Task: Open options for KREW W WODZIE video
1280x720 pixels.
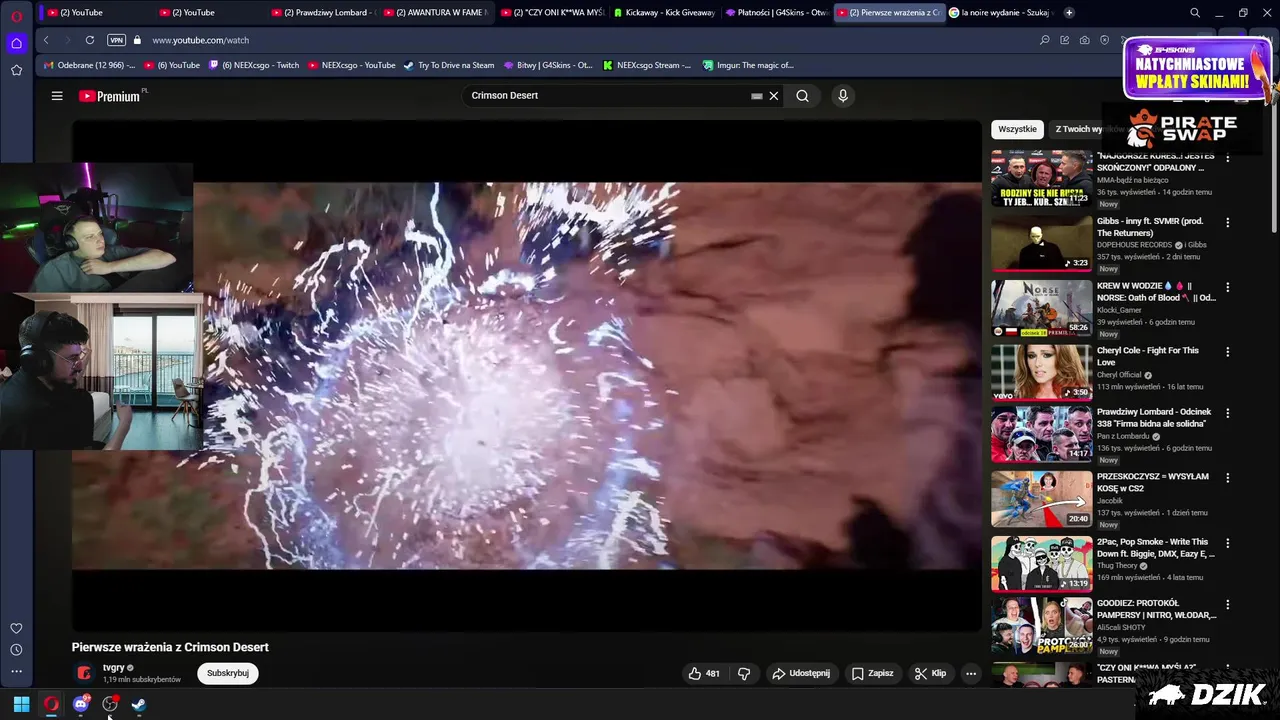Action: pos(1228,287)
